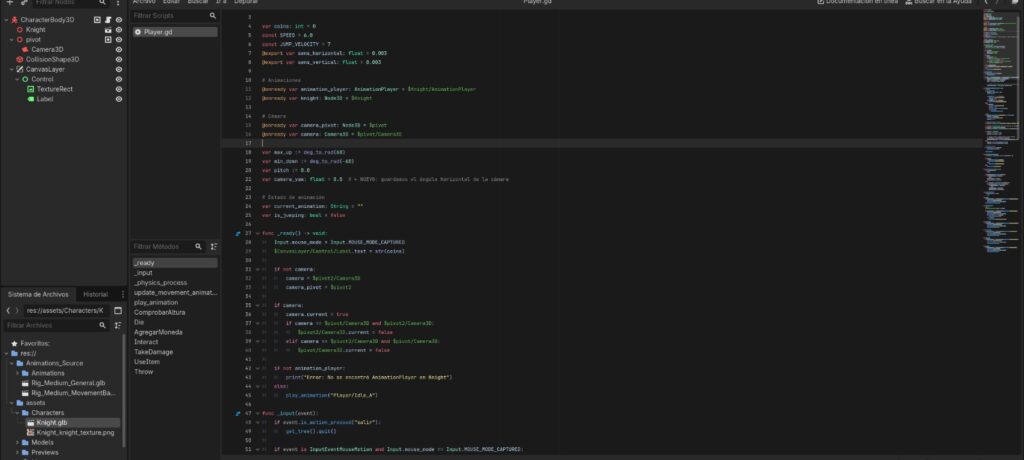Hide the Control node
The height and width of the screenshot is (460, 1024).
coord(119,79)
